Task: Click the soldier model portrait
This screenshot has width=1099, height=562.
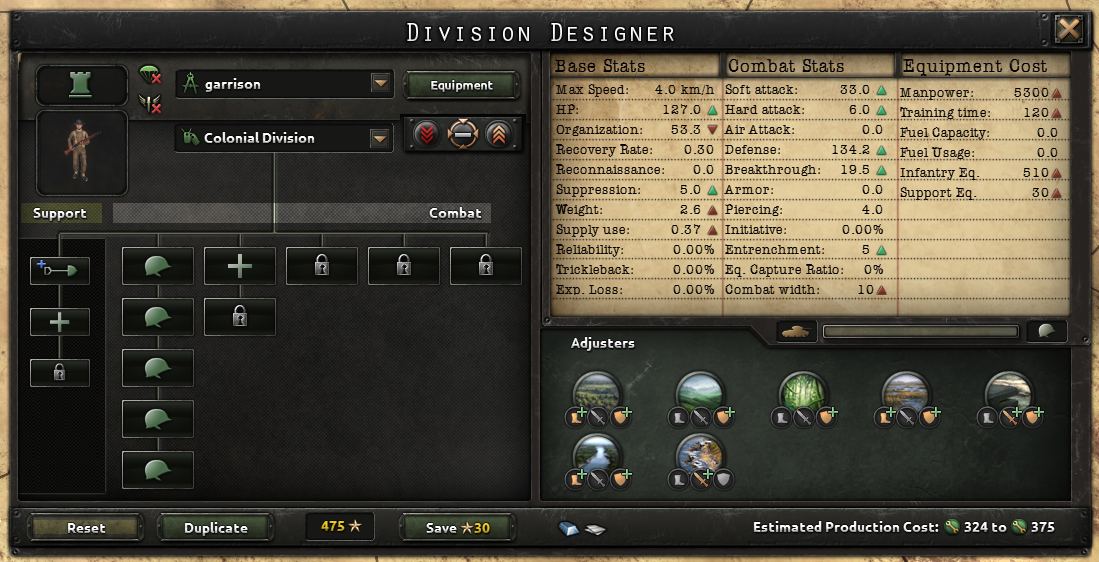Action: (82, 152)
